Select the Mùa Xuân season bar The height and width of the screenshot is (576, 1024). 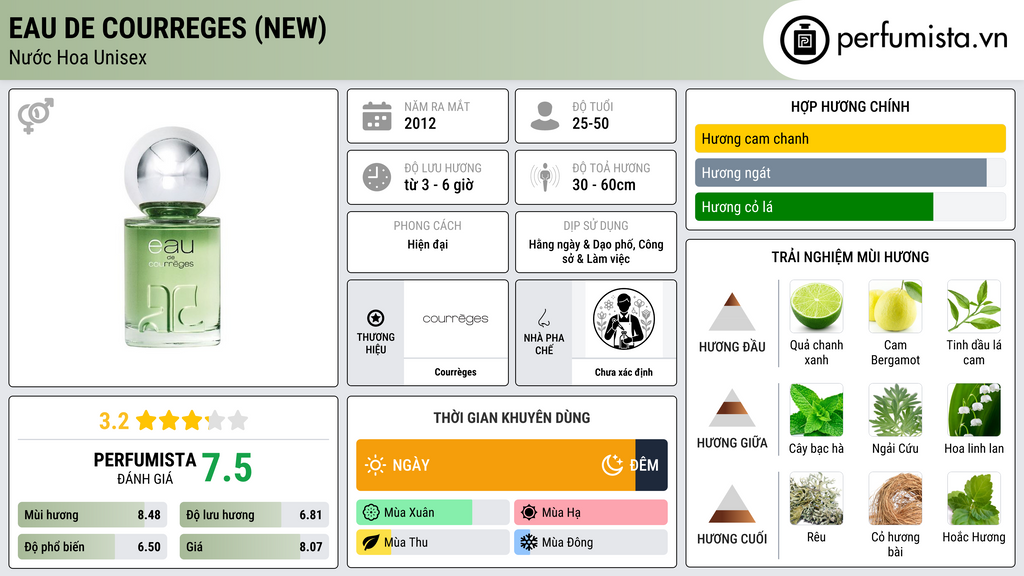(433, 513)
